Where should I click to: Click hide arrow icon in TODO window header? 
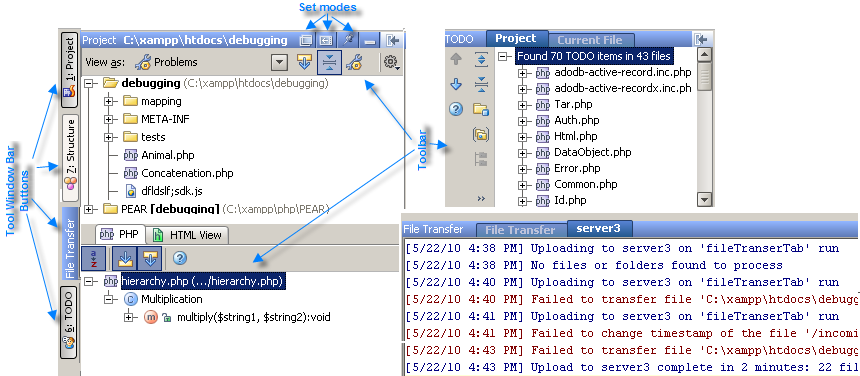tap(700, 39)
